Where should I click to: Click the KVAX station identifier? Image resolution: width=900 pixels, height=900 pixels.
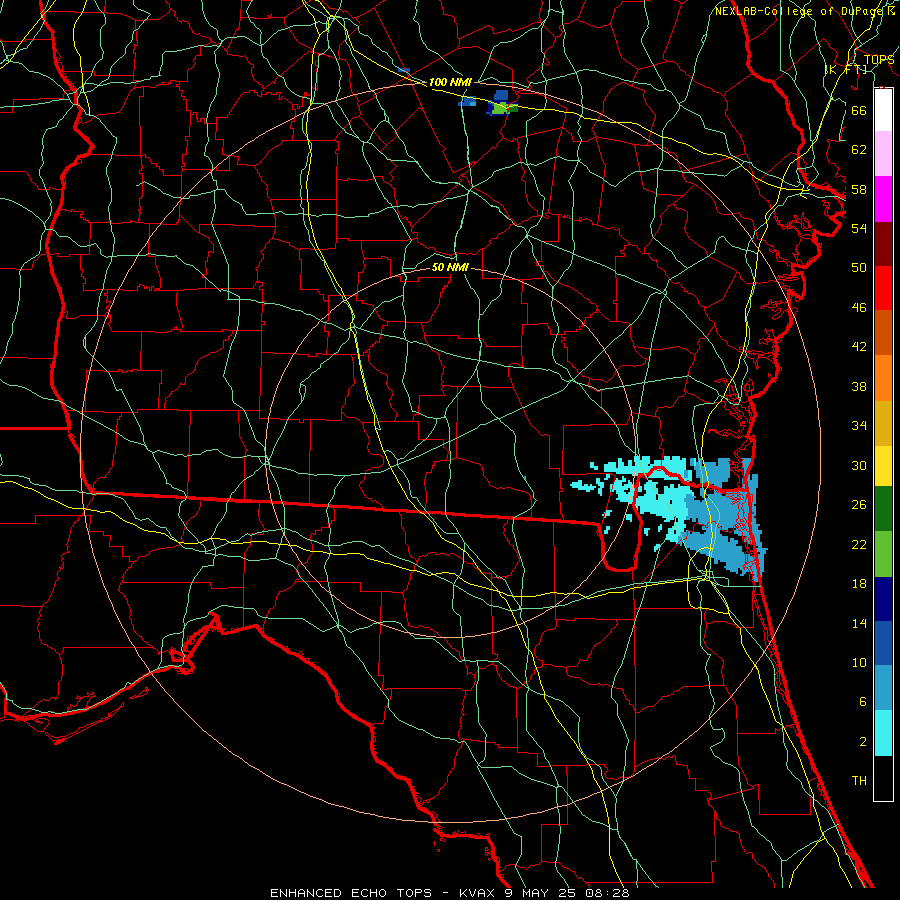point(479,893)
